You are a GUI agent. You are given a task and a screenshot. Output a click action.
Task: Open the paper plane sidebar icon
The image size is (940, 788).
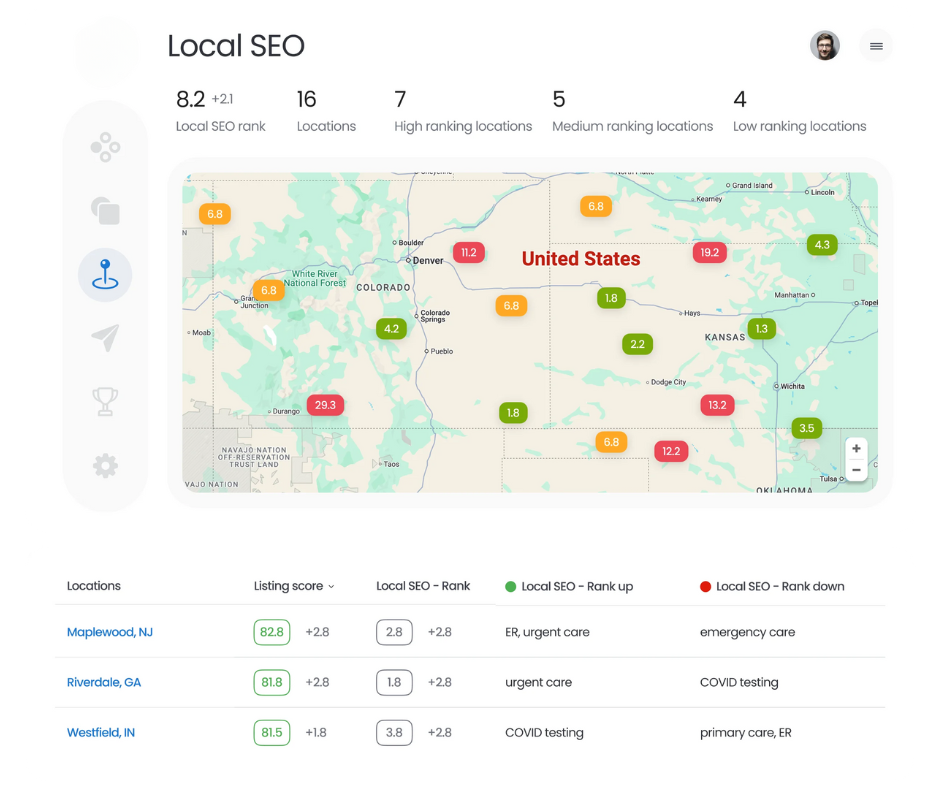105,338
